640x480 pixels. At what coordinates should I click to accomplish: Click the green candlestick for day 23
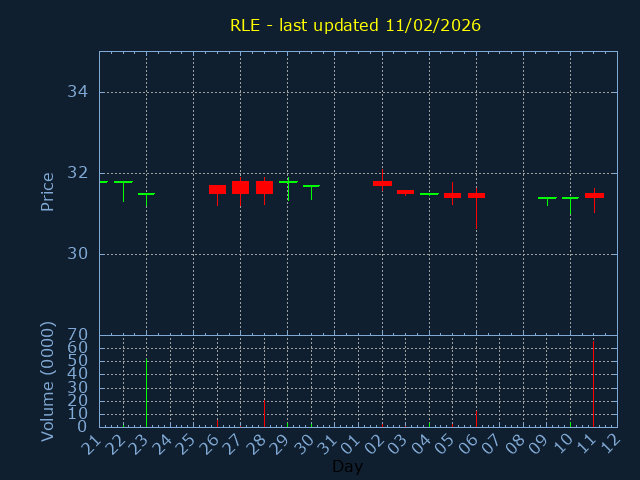coord(146,194)
